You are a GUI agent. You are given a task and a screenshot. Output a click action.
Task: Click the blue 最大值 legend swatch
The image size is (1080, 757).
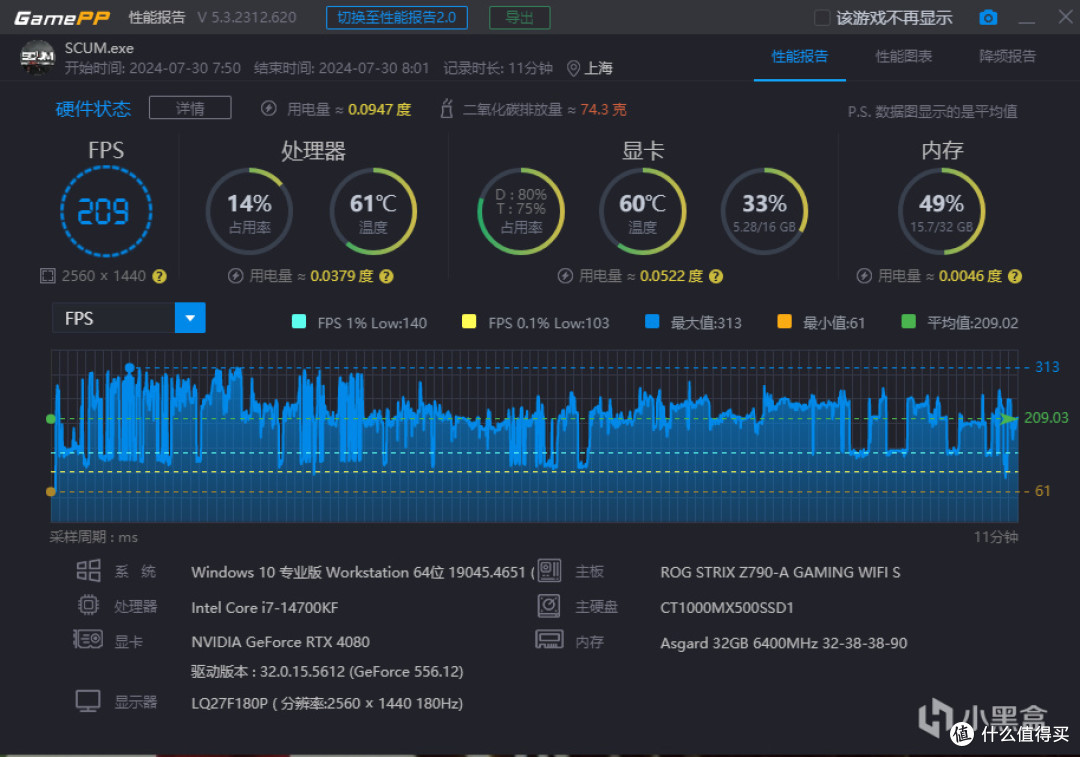652,322
